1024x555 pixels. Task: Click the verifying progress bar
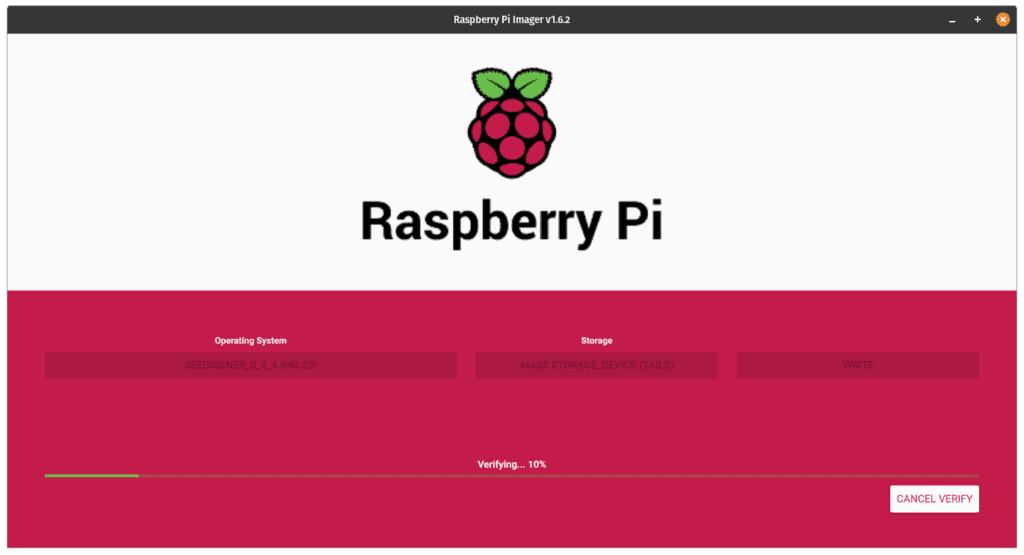click(x=512, y=475)
